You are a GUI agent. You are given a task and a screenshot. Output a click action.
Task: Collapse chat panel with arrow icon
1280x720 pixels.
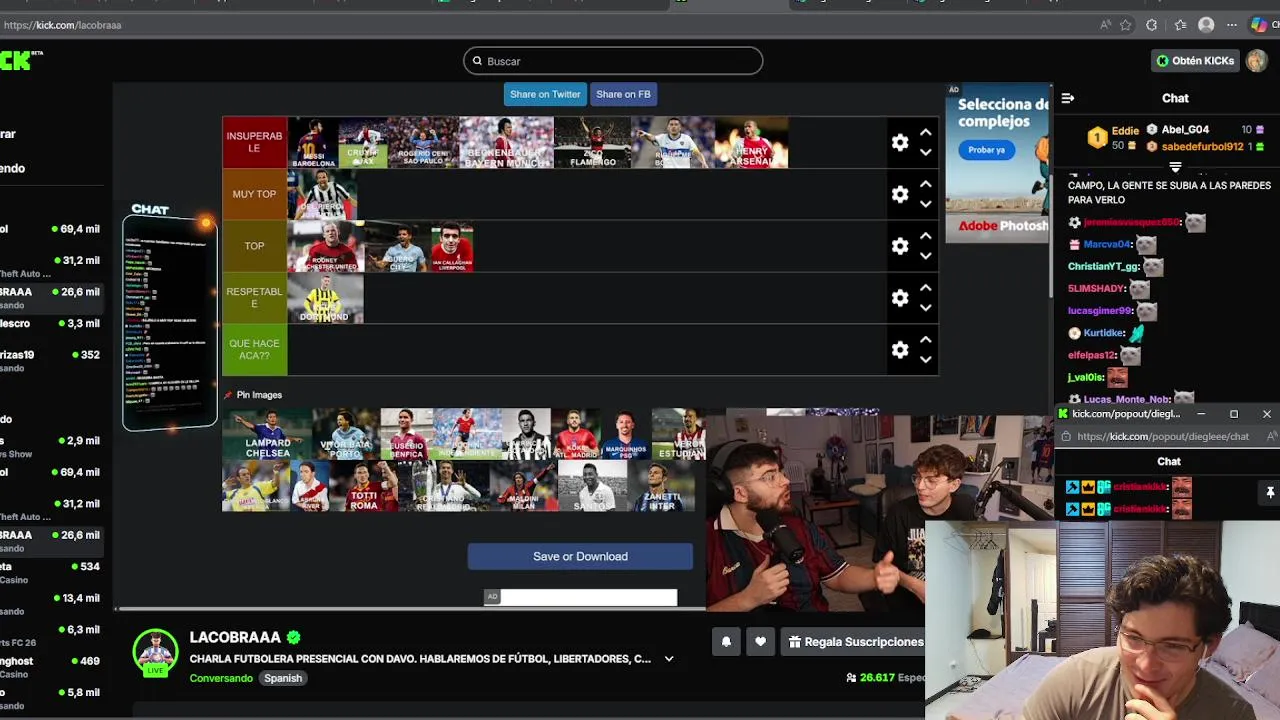pyautogui.click(x=1068, y=98)
